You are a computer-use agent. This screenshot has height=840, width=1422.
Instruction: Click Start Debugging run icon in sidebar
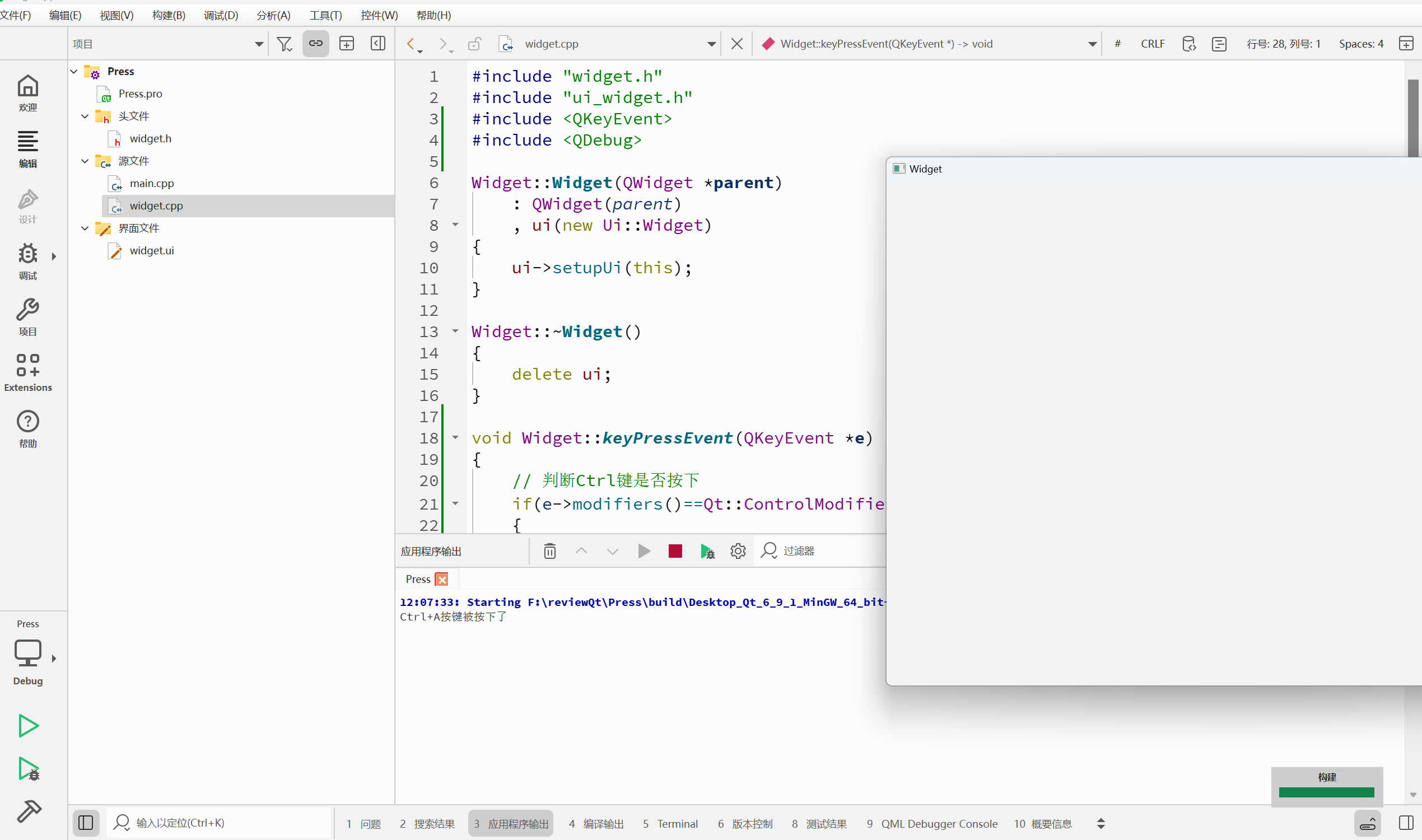click(29, 768)
